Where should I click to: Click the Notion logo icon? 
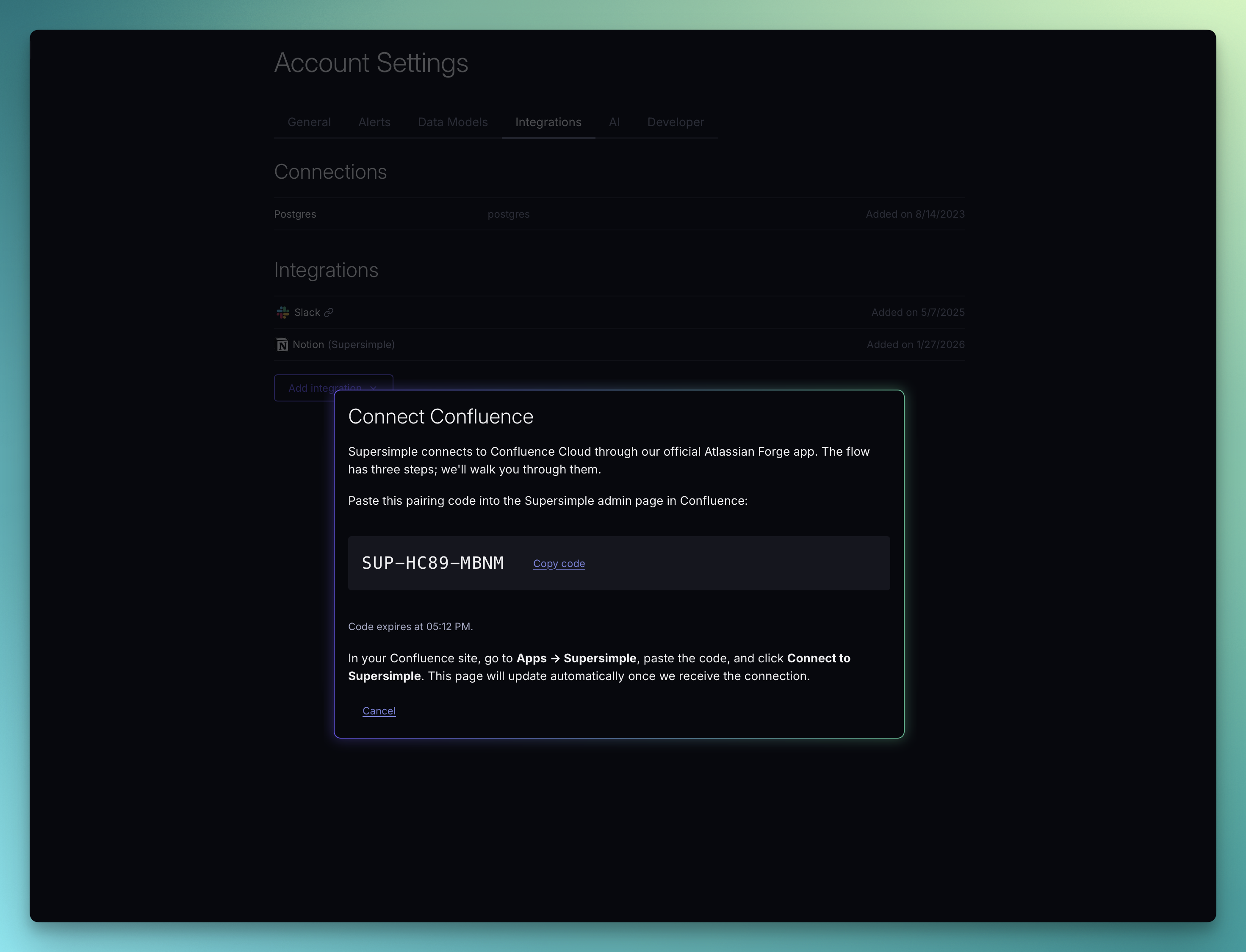pyautogui.click(x=282, y=345)
